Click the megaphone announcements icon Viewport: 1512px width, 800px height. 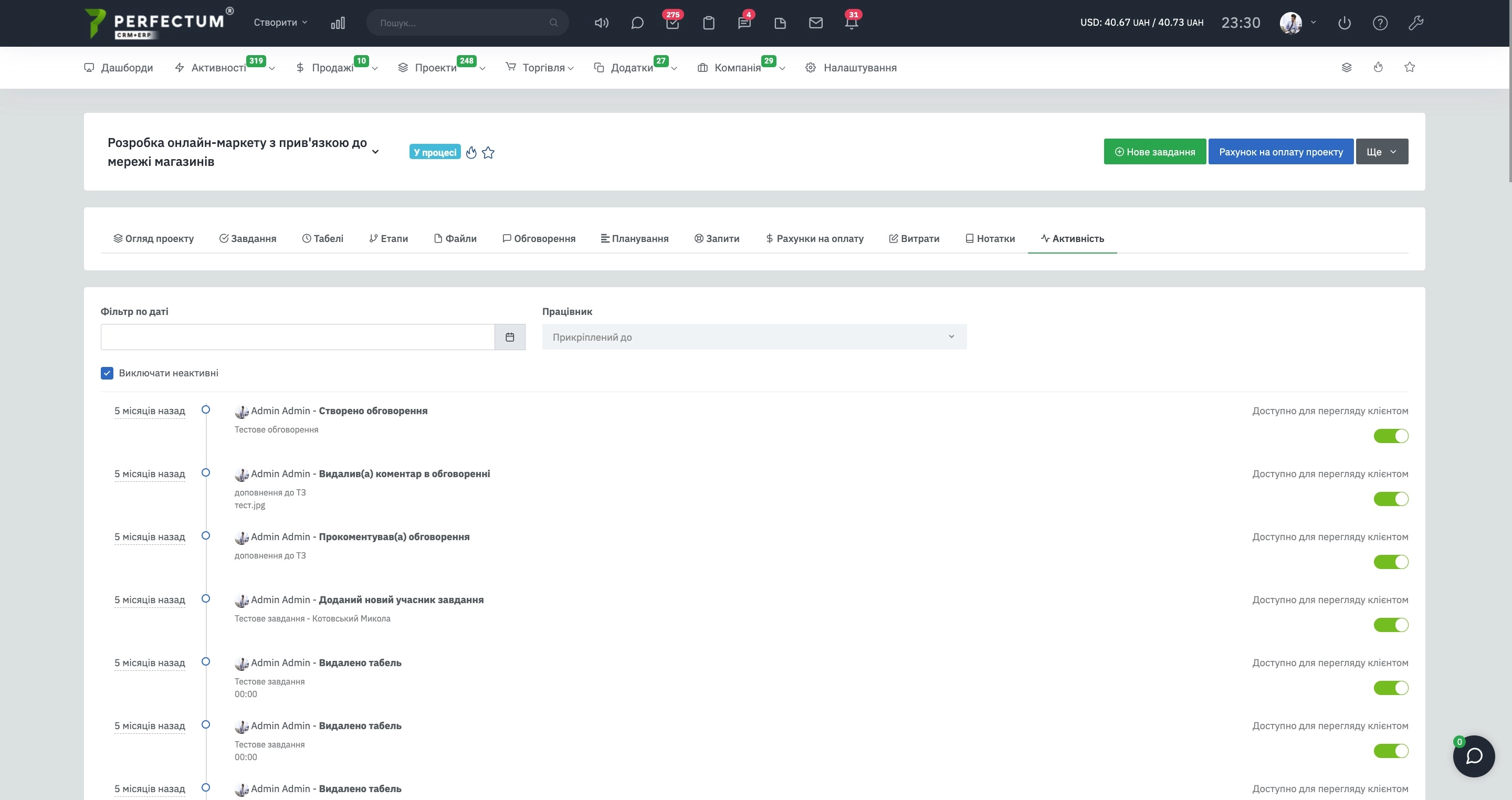pyautogui.click(x=602, y=23)
